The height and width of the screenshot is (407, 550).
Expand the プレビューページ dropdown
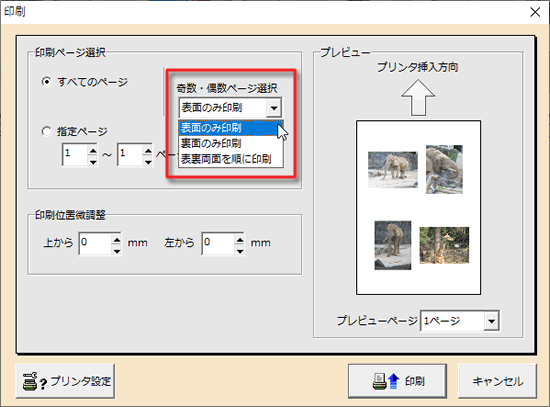491,320
